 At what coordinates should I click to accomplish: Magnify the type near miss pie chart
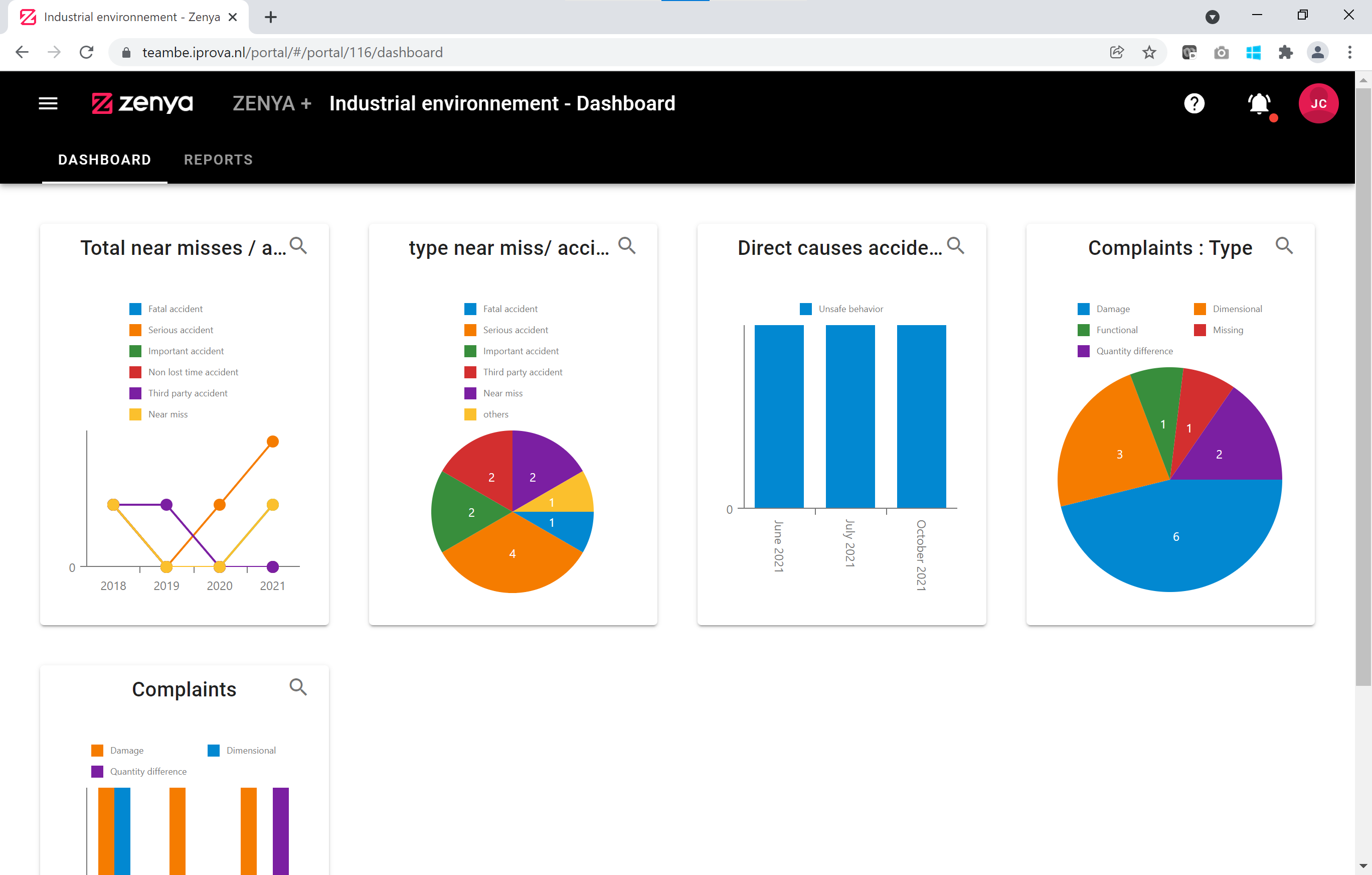[627, 246]
